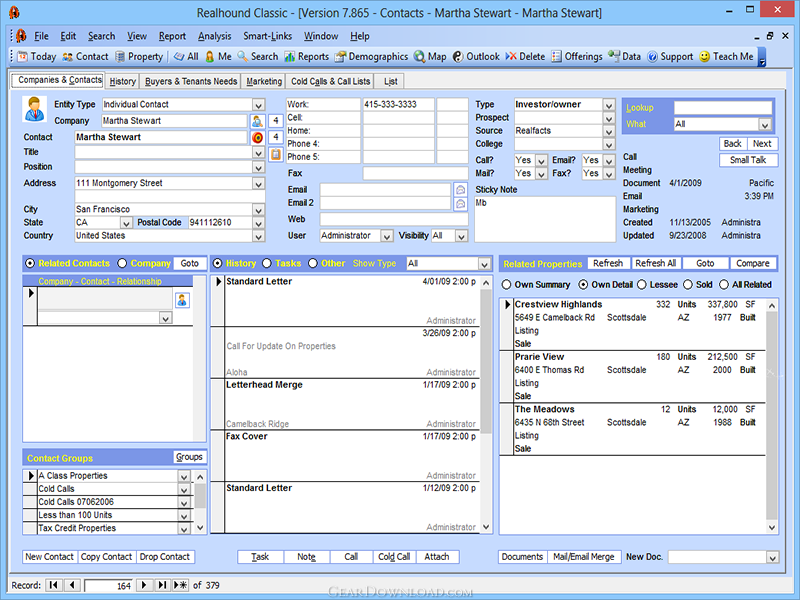
Task: Click the Delete toolbar icon
Action: [x=511, y=57]
